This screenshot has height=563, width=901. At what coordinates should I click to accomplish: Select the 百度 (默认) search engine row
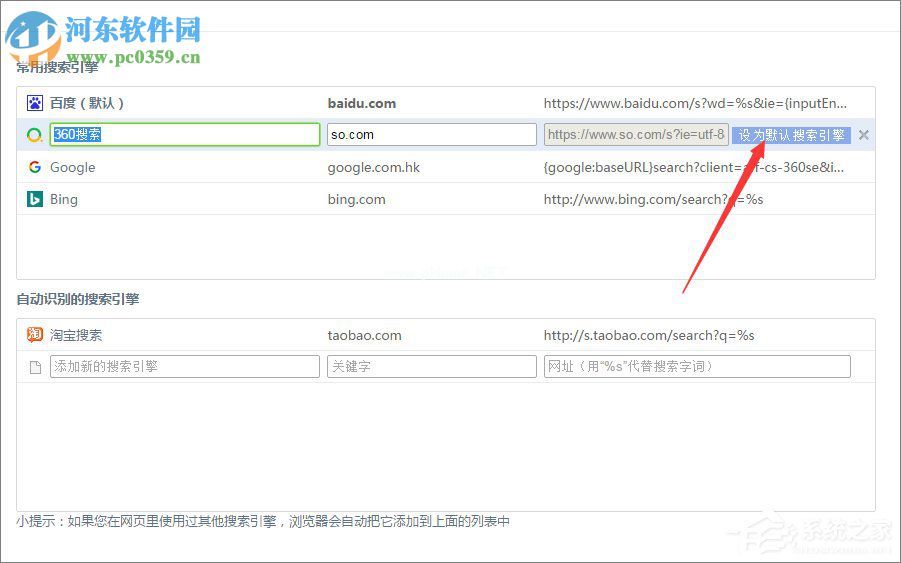pos(87,103)
